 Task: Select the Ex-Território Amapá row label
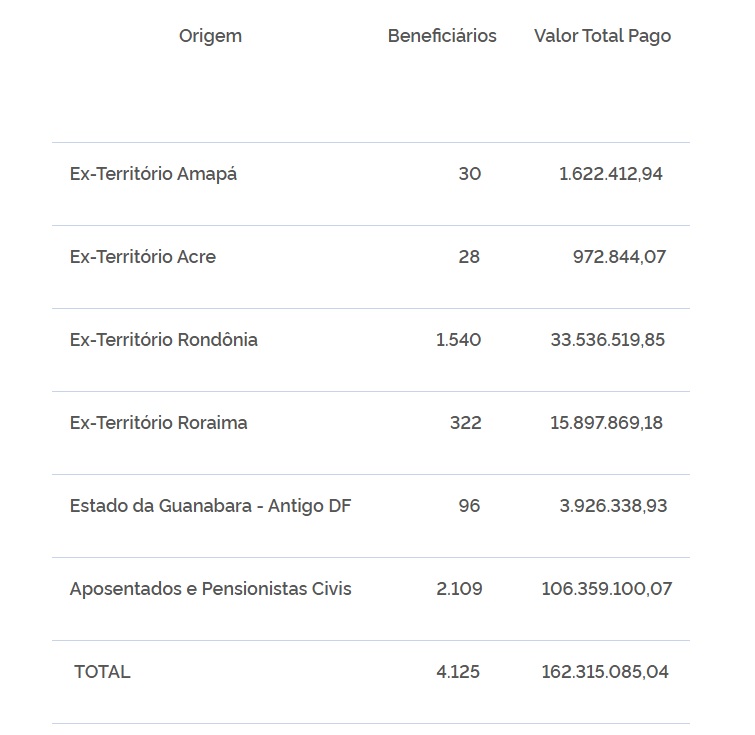point(153,174)
